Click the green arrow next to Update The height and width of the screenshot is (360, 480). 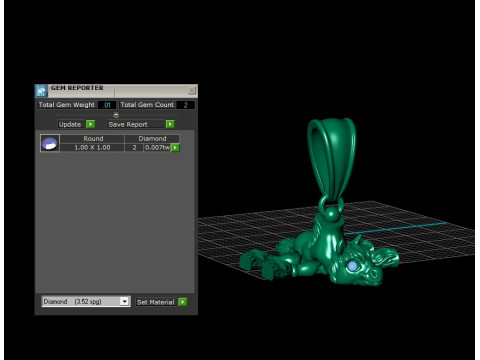pyautogui.click(x=90, y=124)
